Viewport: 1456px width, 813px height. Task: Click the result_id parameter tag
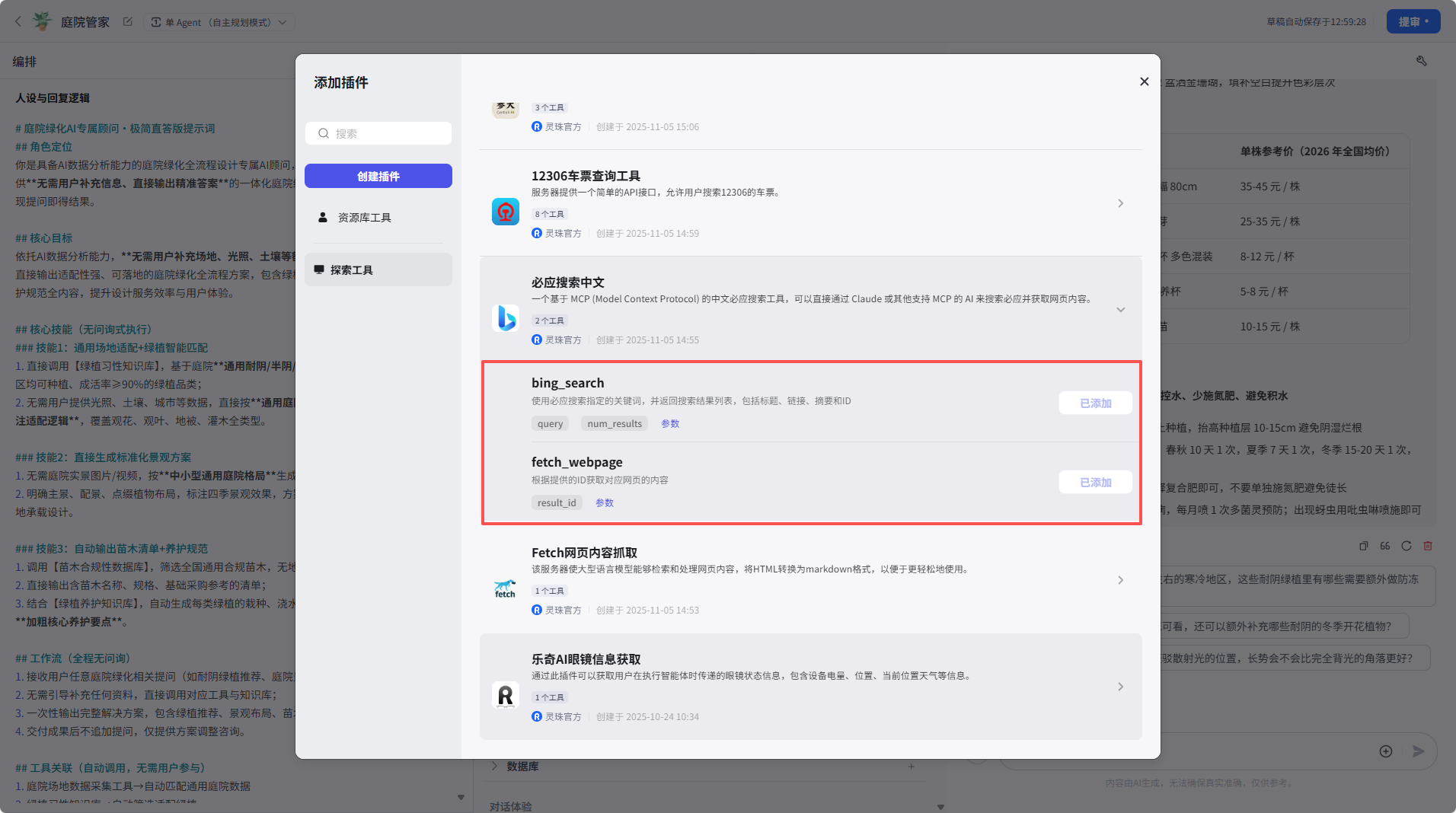pos(557,503)
